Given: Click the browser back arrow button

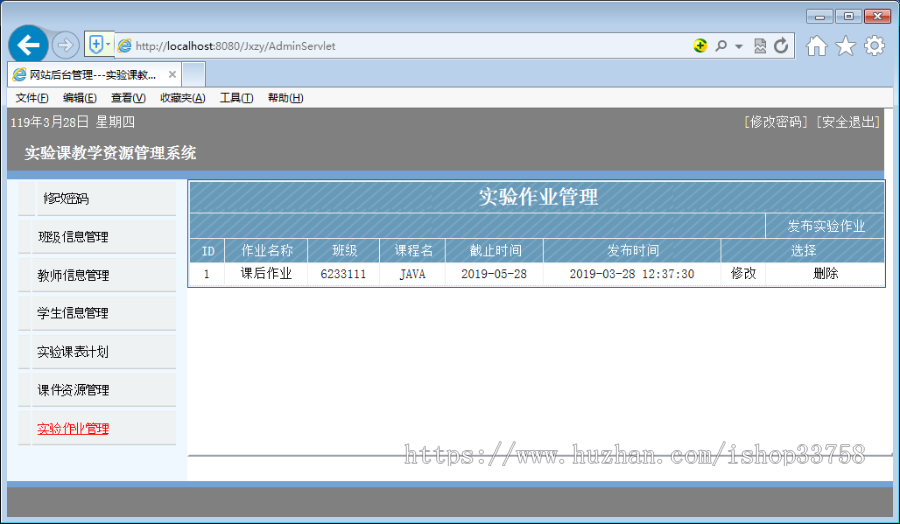Looking at the screenshot, I should [x=28, y=45].
